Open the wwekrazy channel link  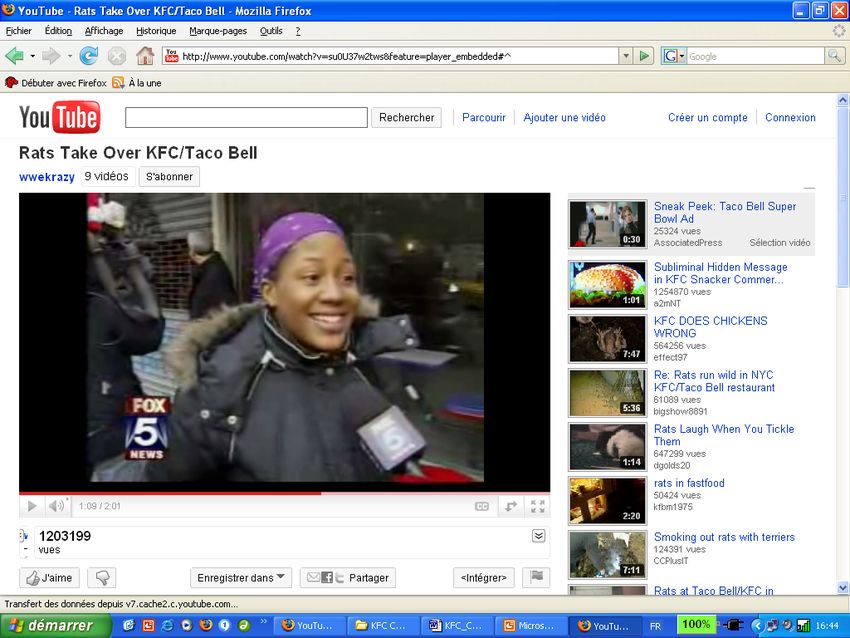tap(47, 177)
